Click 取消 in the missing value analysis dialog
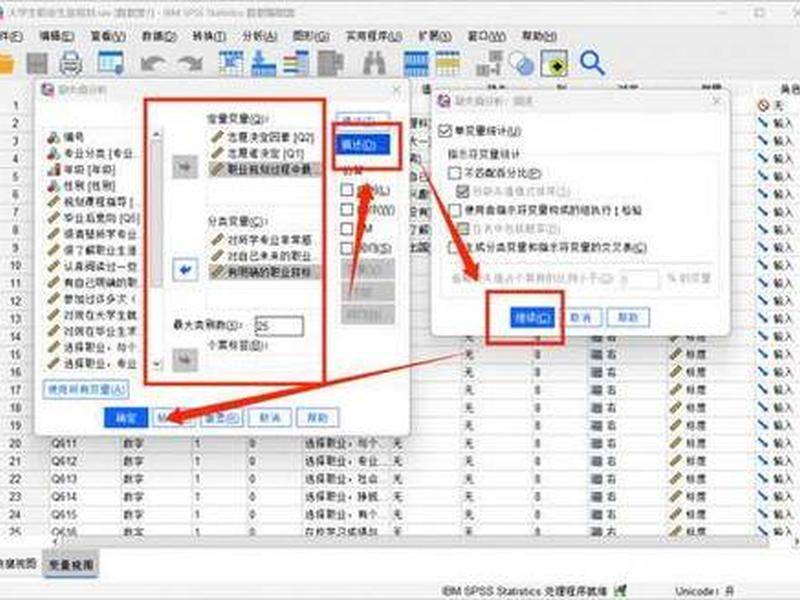 tap(270, 418)
